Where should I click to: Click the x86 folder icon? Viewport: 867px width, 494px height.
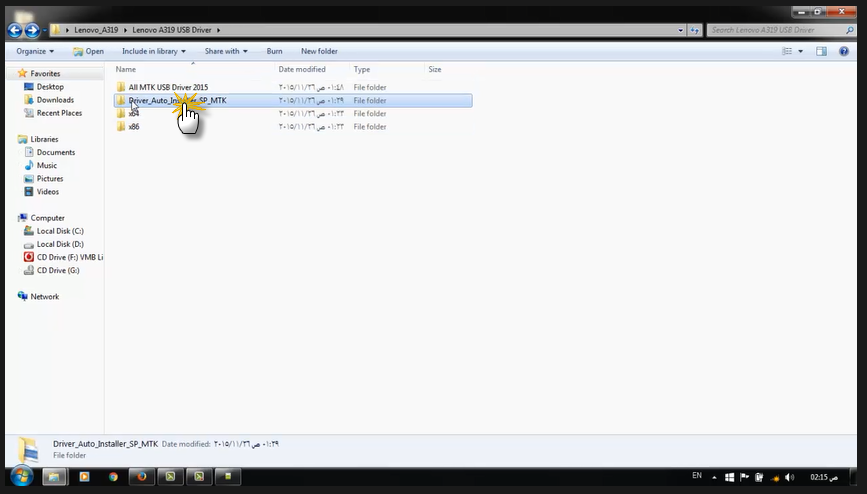121,127
